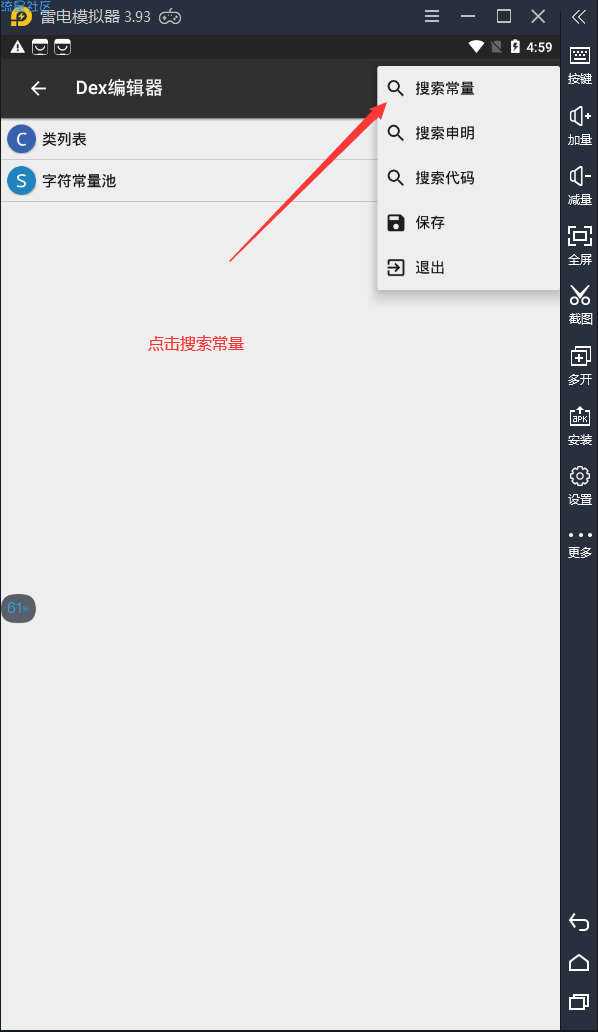Open 字符常量池 string constant pool
Viewport: 598px width, 1032px height.
pos(189,180)
